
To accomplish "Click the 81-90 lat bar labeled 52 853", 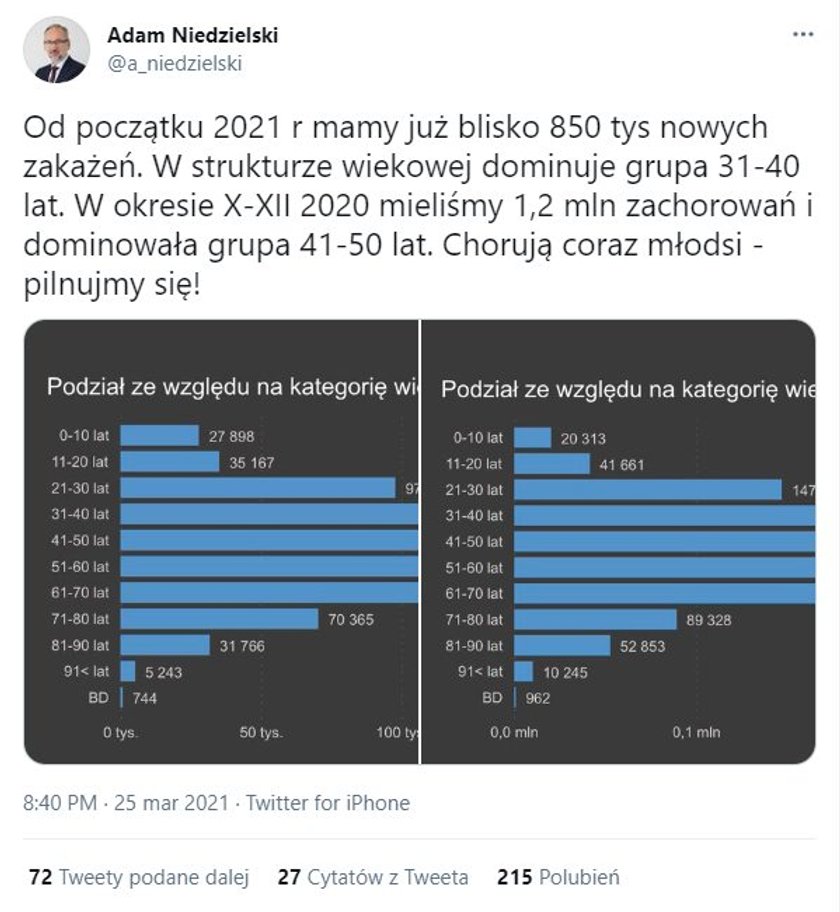I will (x=562, y=646).
